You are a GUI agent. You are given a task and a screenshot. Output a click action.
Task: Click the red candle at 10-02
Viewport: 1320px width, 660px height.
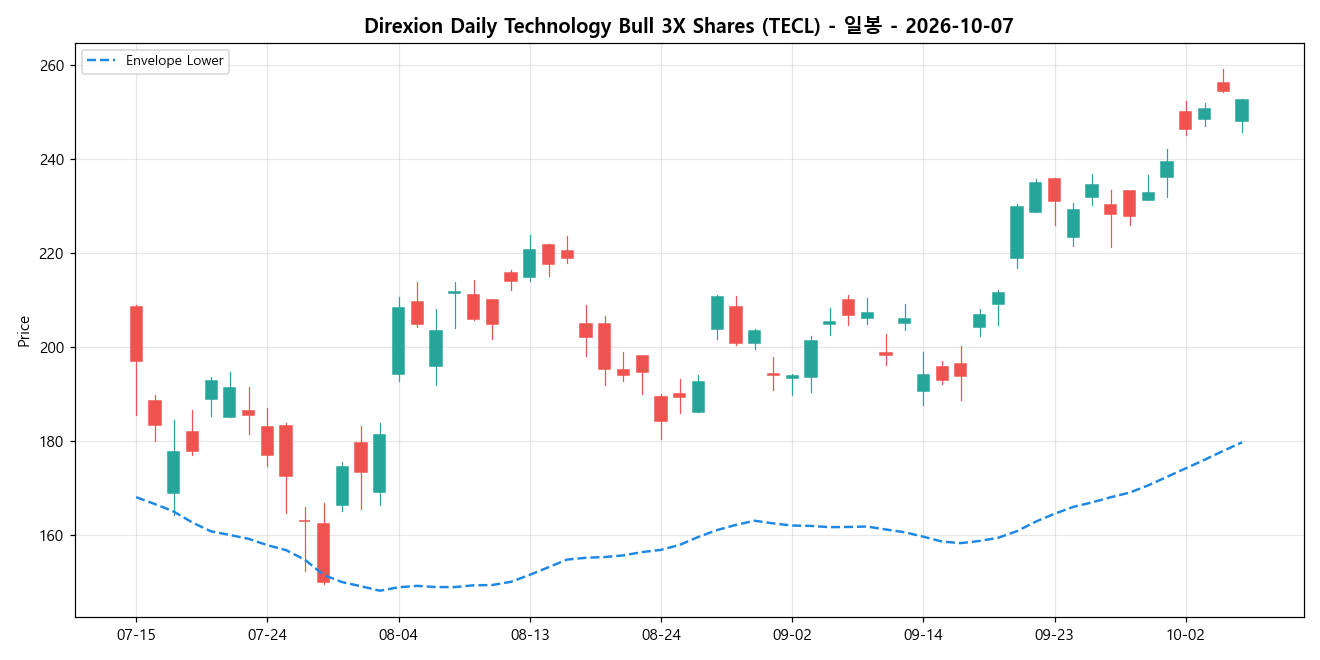(x=1185, y=120)
